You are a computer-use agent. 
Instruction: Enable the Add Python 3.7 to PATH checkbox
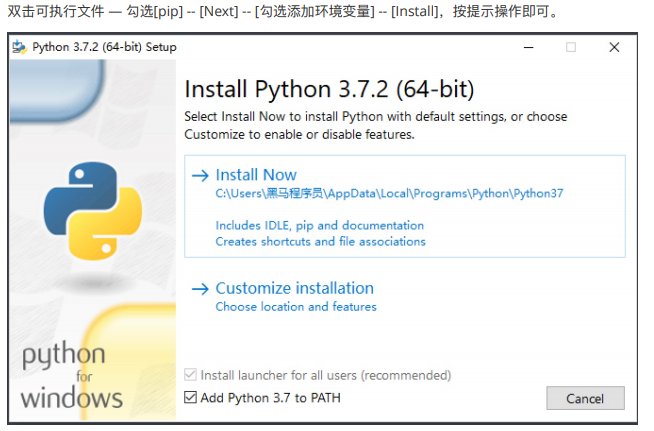click(191, 398)
